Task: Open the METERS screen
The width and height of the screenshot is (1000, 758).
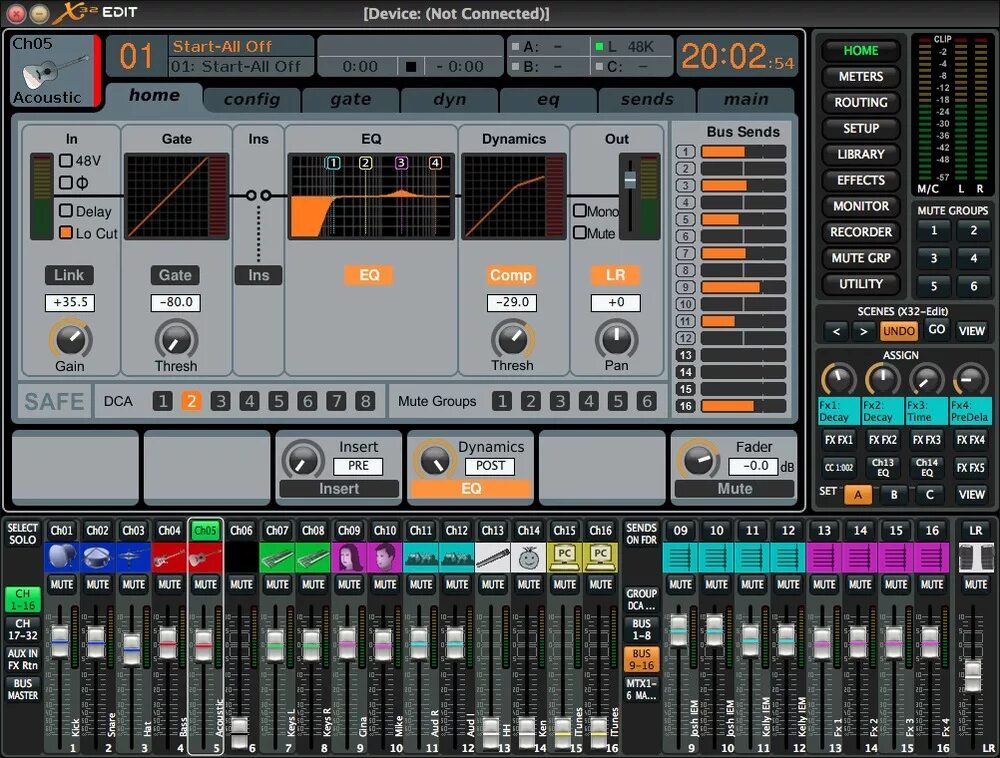Action: click(x=860, y=77)
